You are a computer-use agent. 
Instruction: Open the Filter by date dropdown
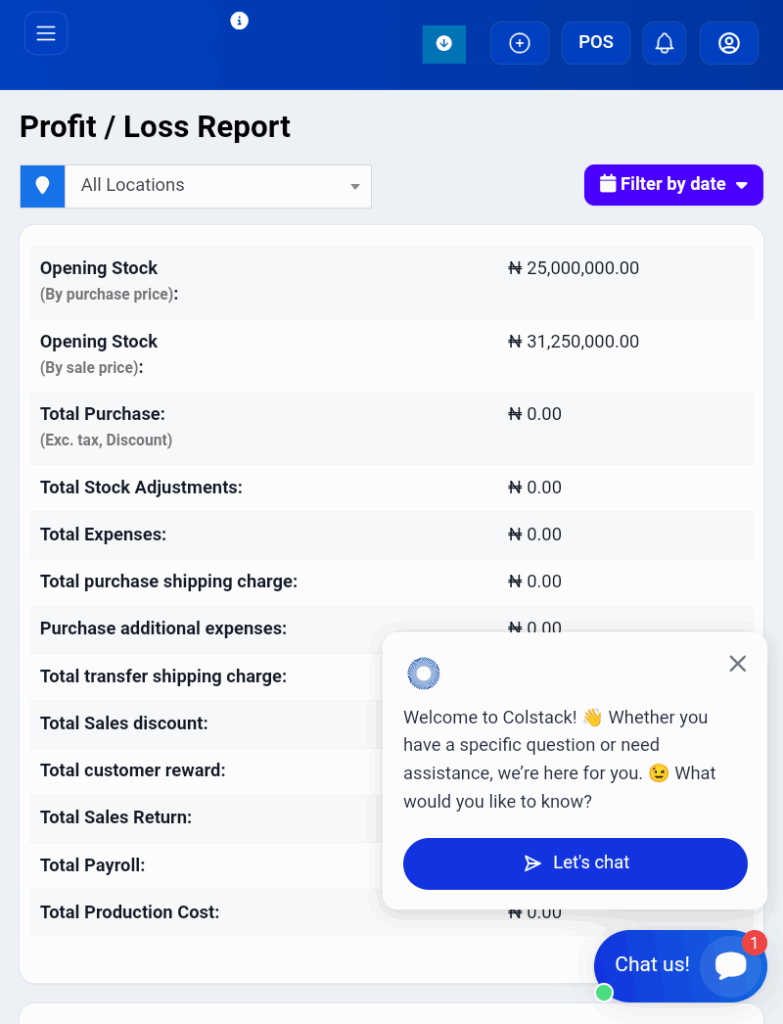coord(673,185)
